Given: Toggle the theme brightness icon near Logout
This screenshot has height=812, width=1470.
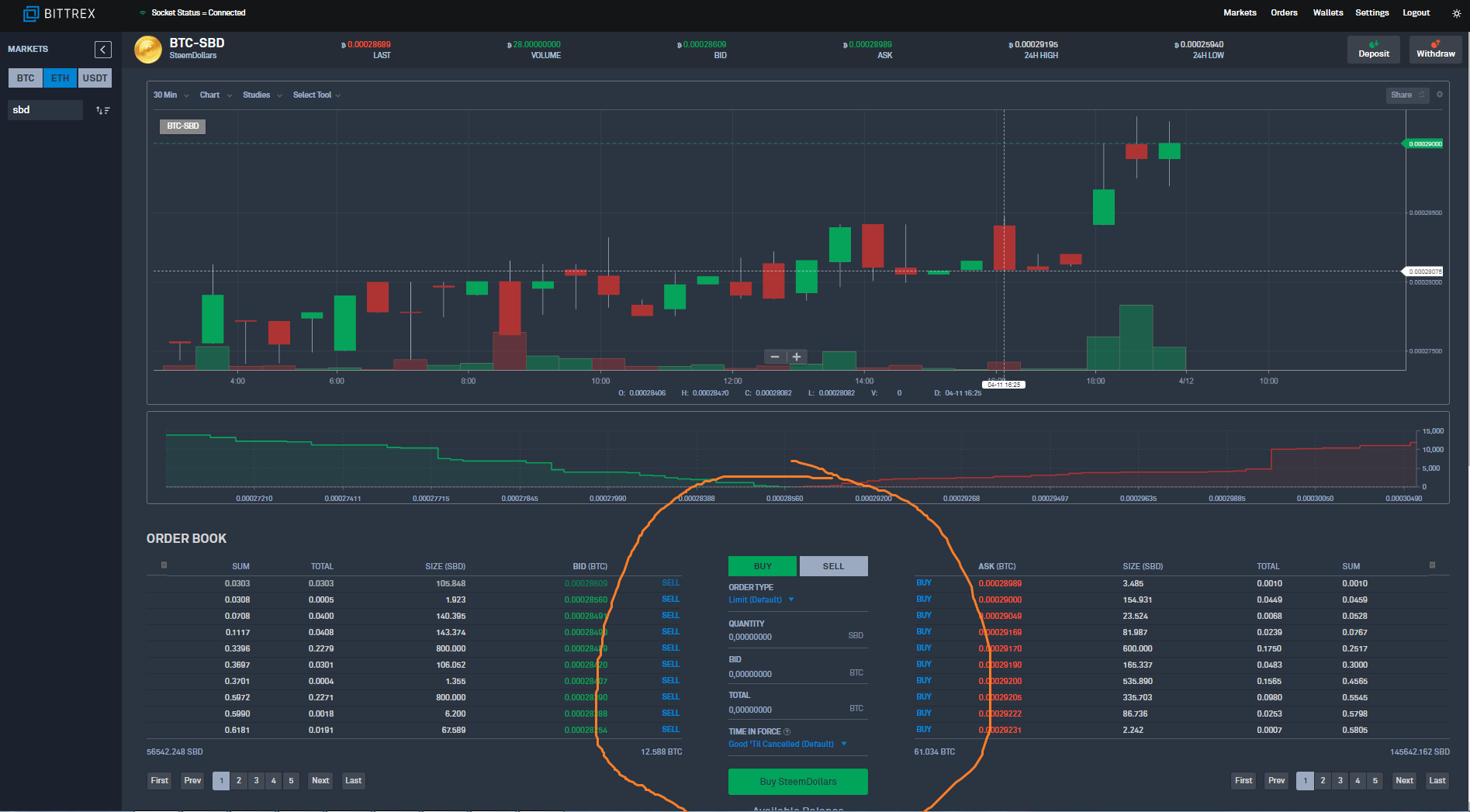Looking at the screenshot, I should tap(1456, 13).
